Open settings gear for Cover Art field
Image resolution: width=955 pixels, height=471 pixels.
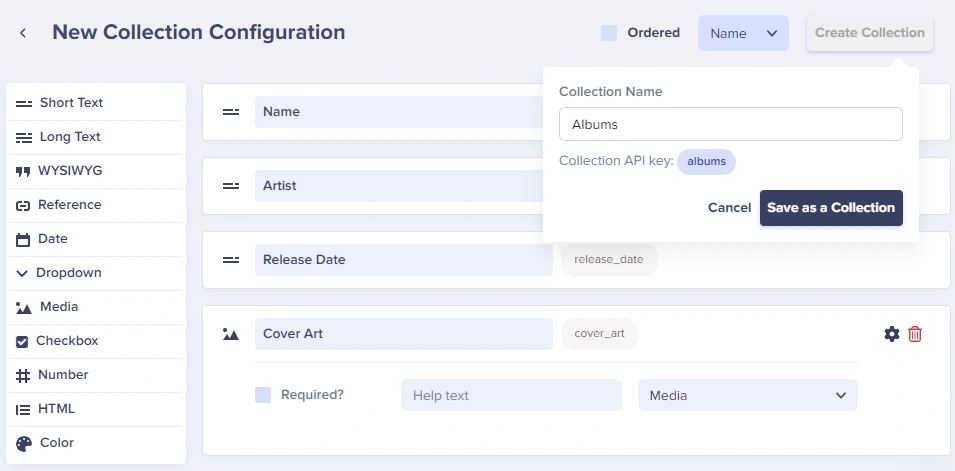[x=892, y=334]
